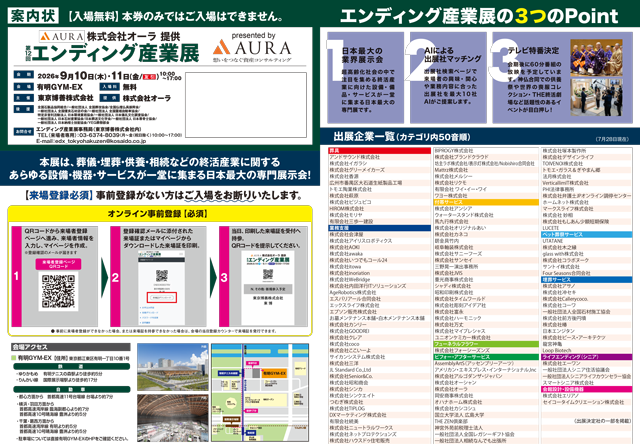Click the venue access map
640x448 pixels.
260,392
